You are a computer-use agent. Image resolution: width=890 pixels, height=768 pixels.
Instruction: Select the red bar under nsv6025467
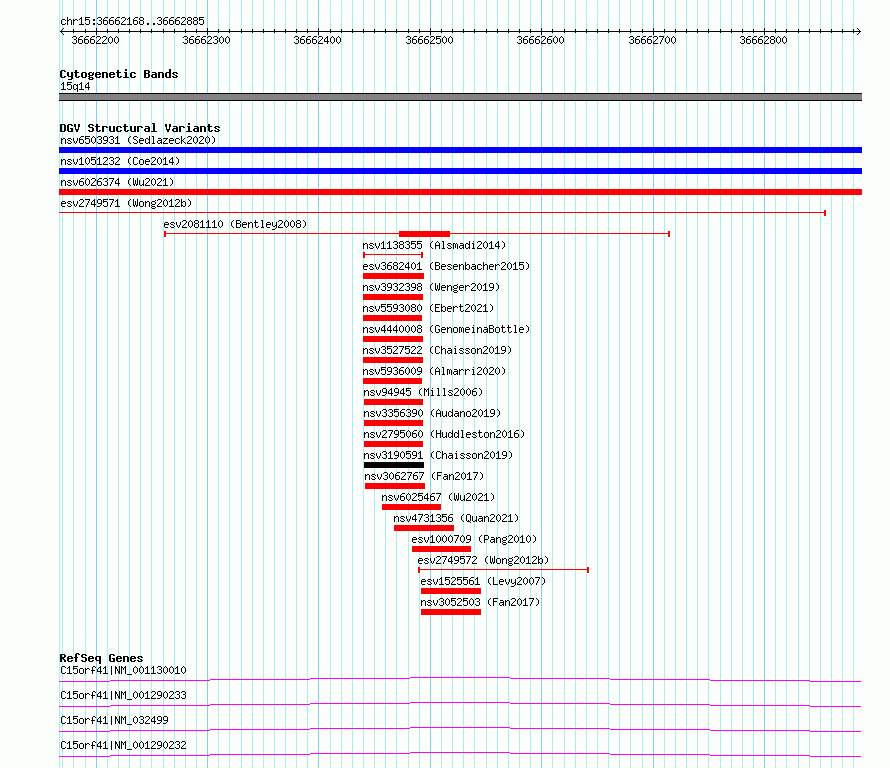[412, 507]
